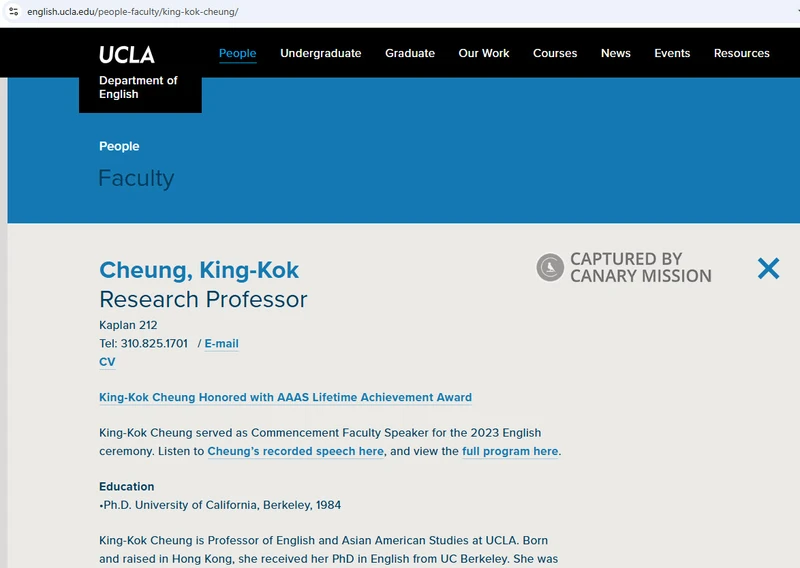Click the Faculty heading
This screenshot has width=800, height=568.
pos(136,178)
